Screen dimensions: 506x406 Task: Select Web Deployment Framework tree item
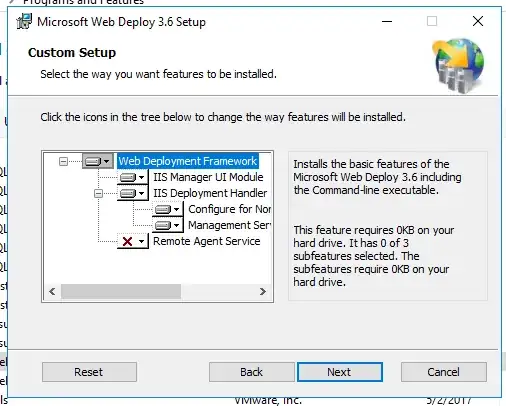pos(188,161)
